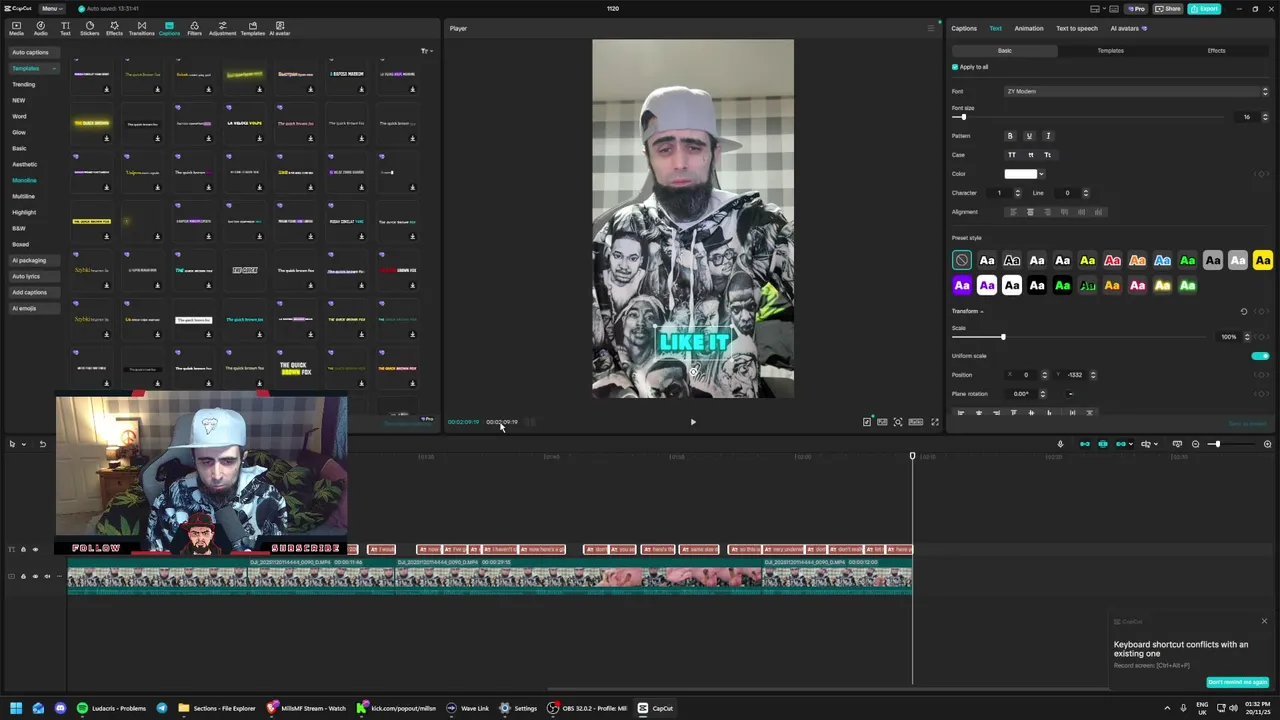Image resolution: width=1280 pixels, height=720 pixels.
Task: Set case to title case Tt
Action: coord(1048,155)
